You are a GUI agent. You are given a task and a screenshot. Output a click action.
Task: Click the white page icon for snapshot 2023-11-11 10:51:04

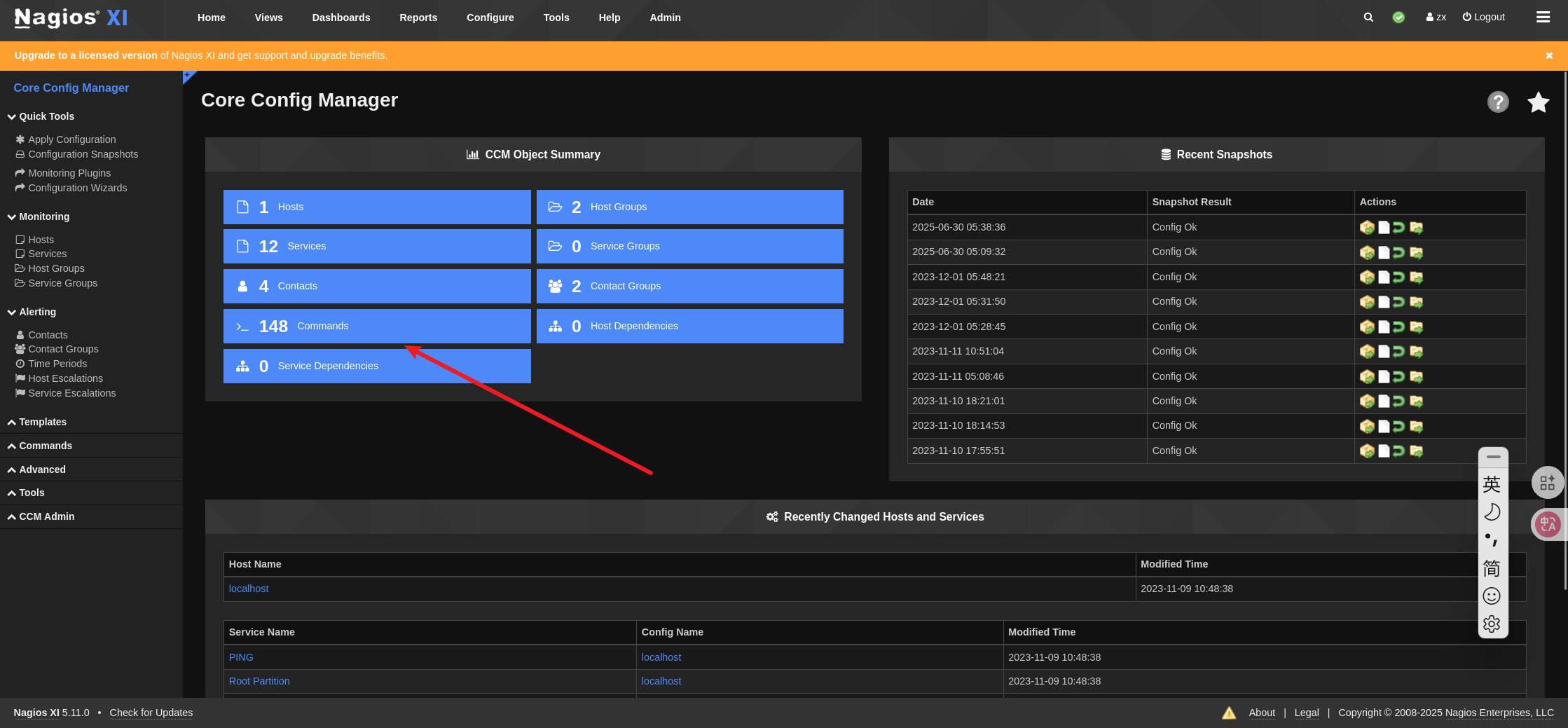1384,352
